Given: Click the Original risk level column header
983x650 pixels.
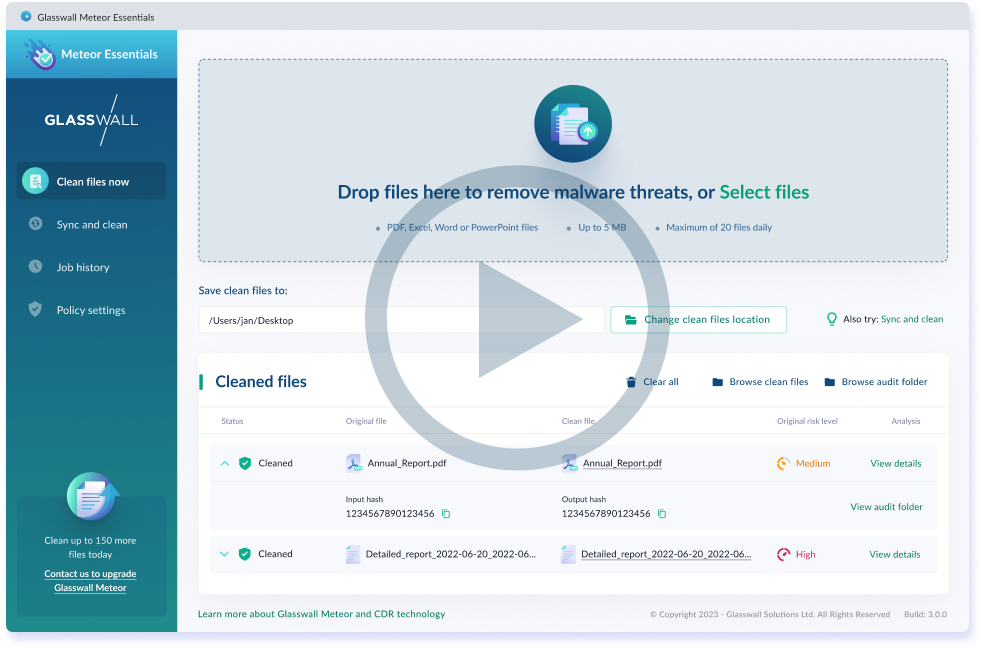Looking at the screenshot, I should click(x=807, y=421).
